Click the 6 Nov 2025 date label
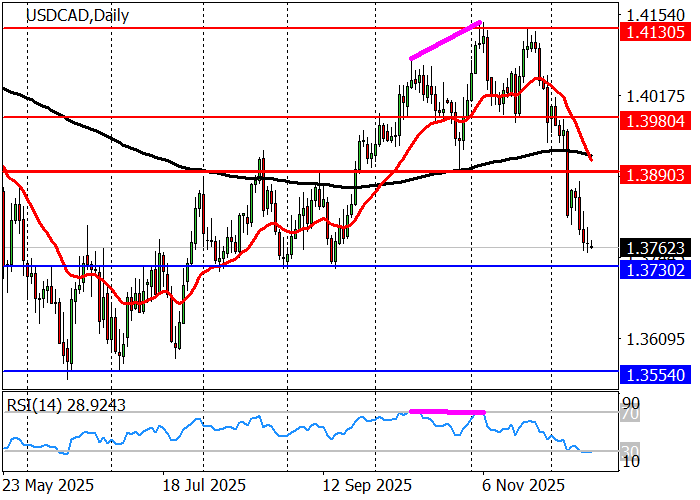The height and width of the screenshot is (500, 700). (523, 485)
